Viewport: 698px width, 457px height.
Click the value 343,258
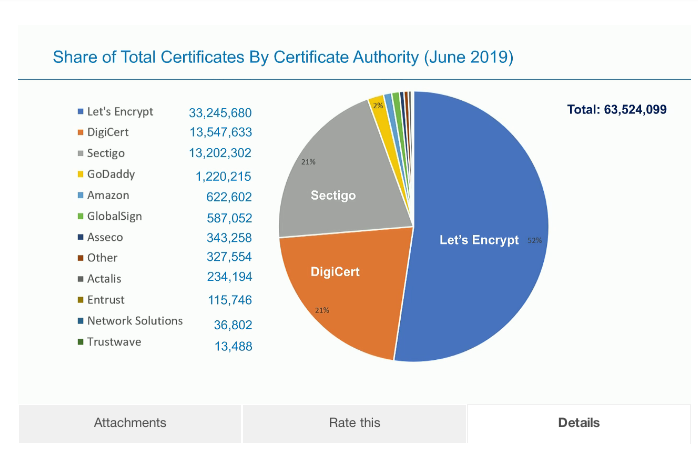[x=229, y=238]
